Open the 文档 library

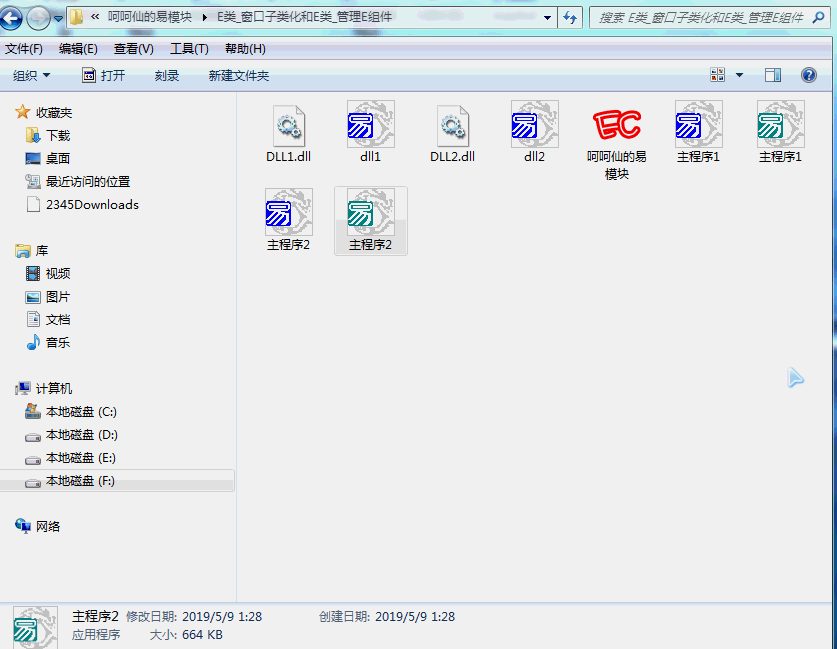[x=58, y=320]
